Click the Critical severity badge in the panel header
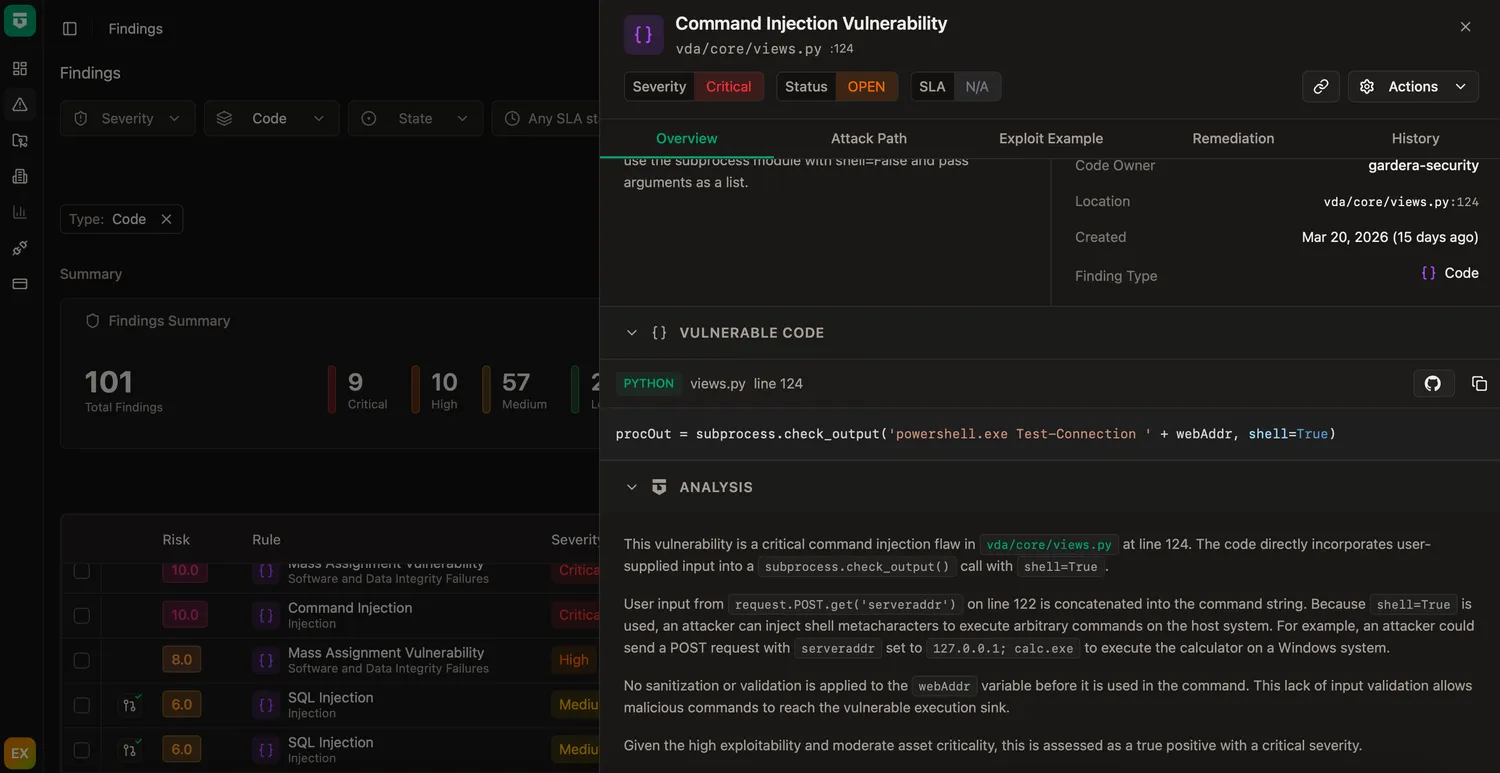Viewport: 1500px width, 773px height. (x=729, y=87)
